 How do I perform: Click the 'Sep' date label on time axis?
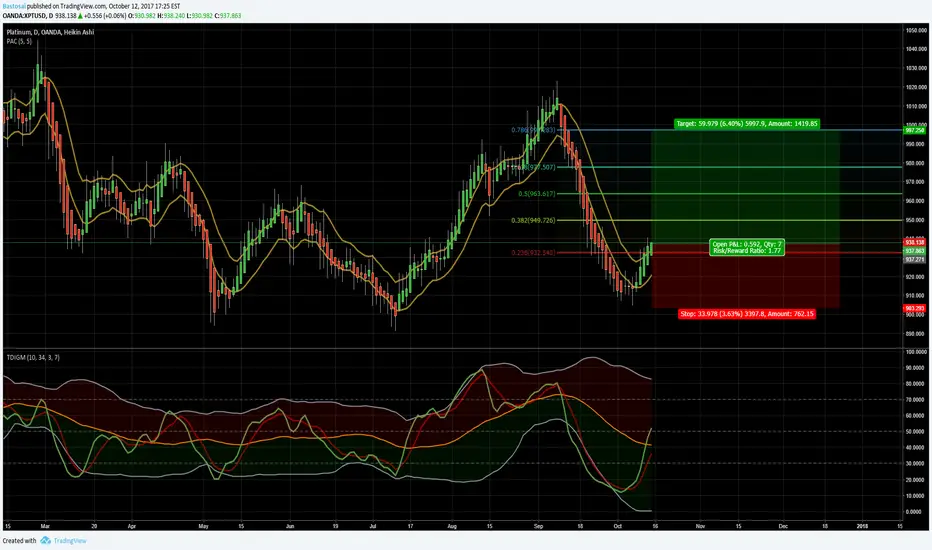[539, 526]
